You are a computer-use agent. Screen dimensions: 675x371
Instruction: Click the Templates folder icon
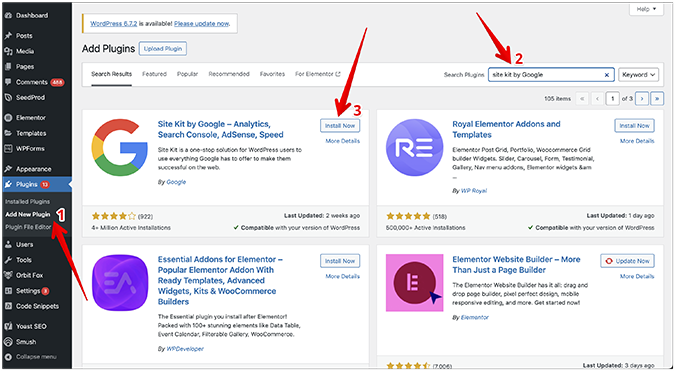pos(7,133)
